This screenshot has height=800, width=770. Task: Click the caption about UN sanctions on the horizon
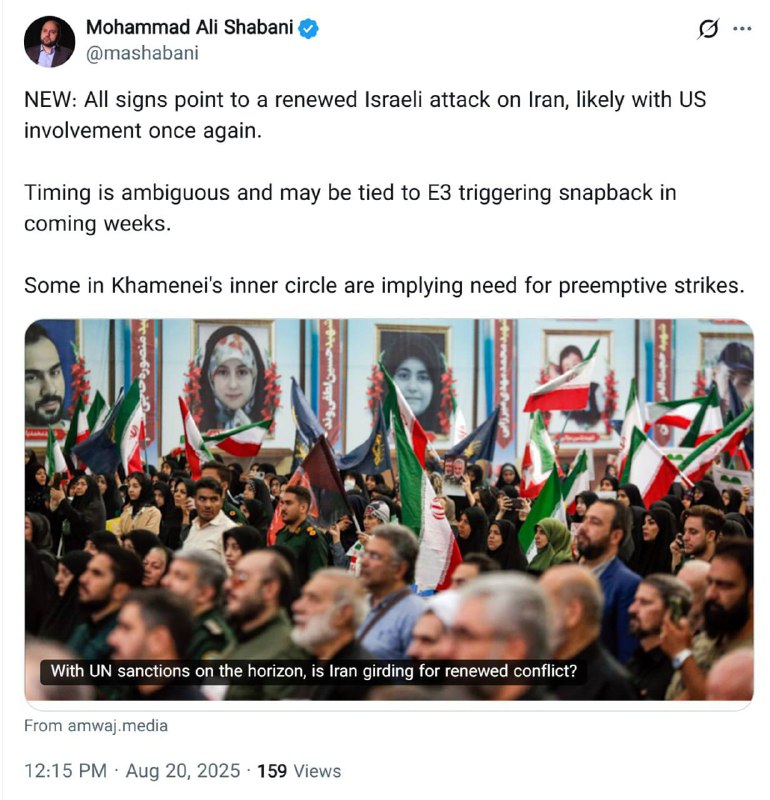pos(313,671)
